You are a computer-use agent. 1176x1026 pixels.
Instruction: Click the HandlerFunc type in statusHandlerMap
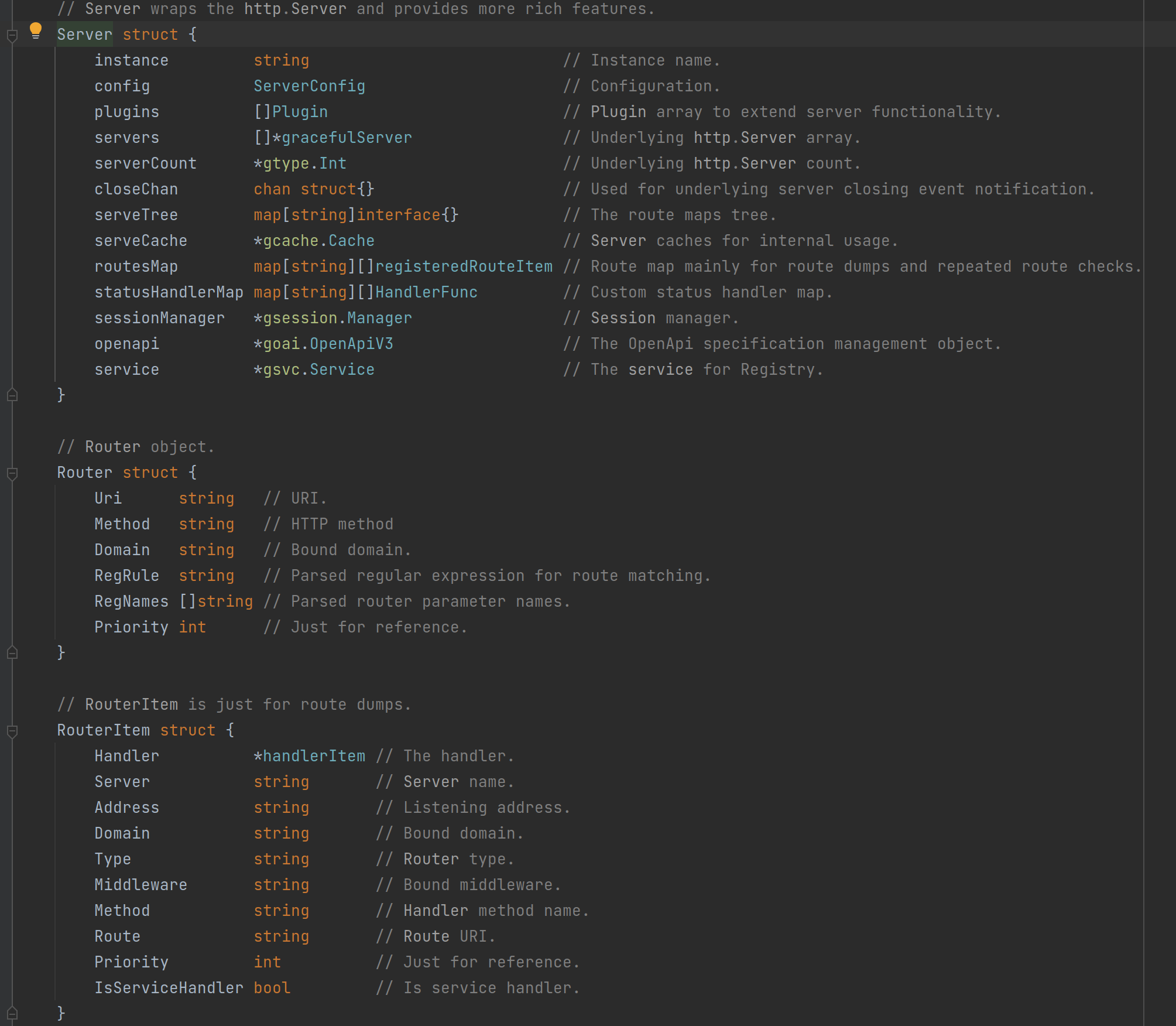coord(426,292)
